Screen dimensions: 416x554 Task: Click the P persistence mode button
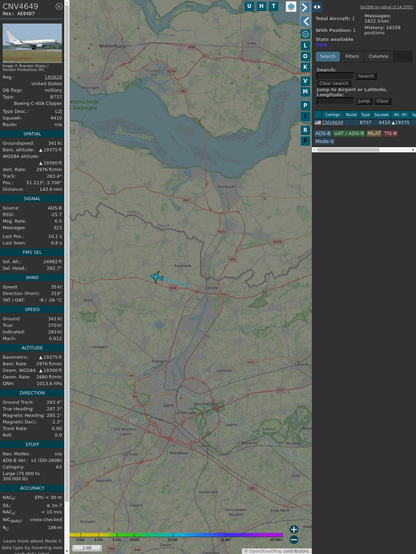click(305, 105)
